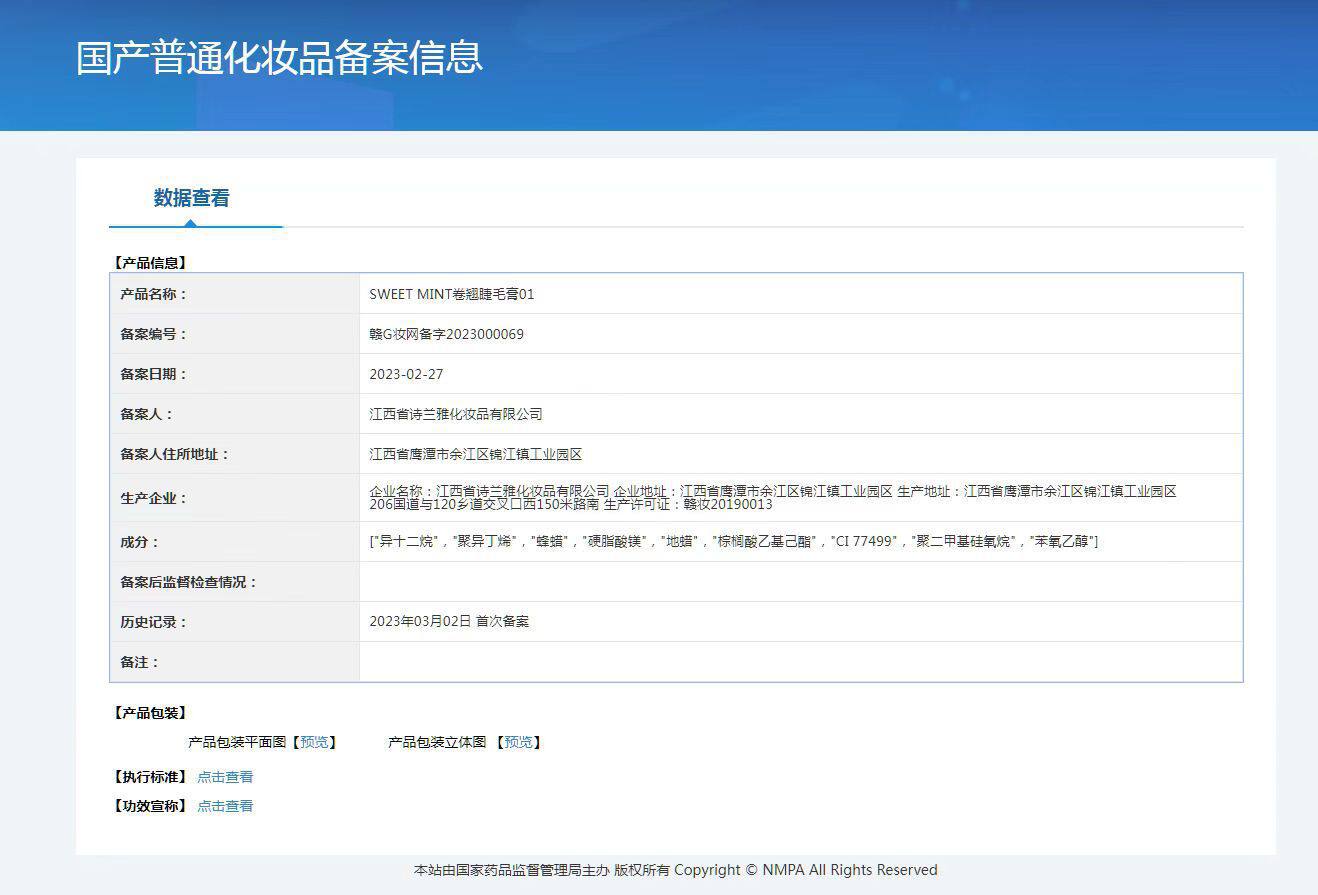
Task: Click the 成分 label cell
Action: click(x=235, y=542)
